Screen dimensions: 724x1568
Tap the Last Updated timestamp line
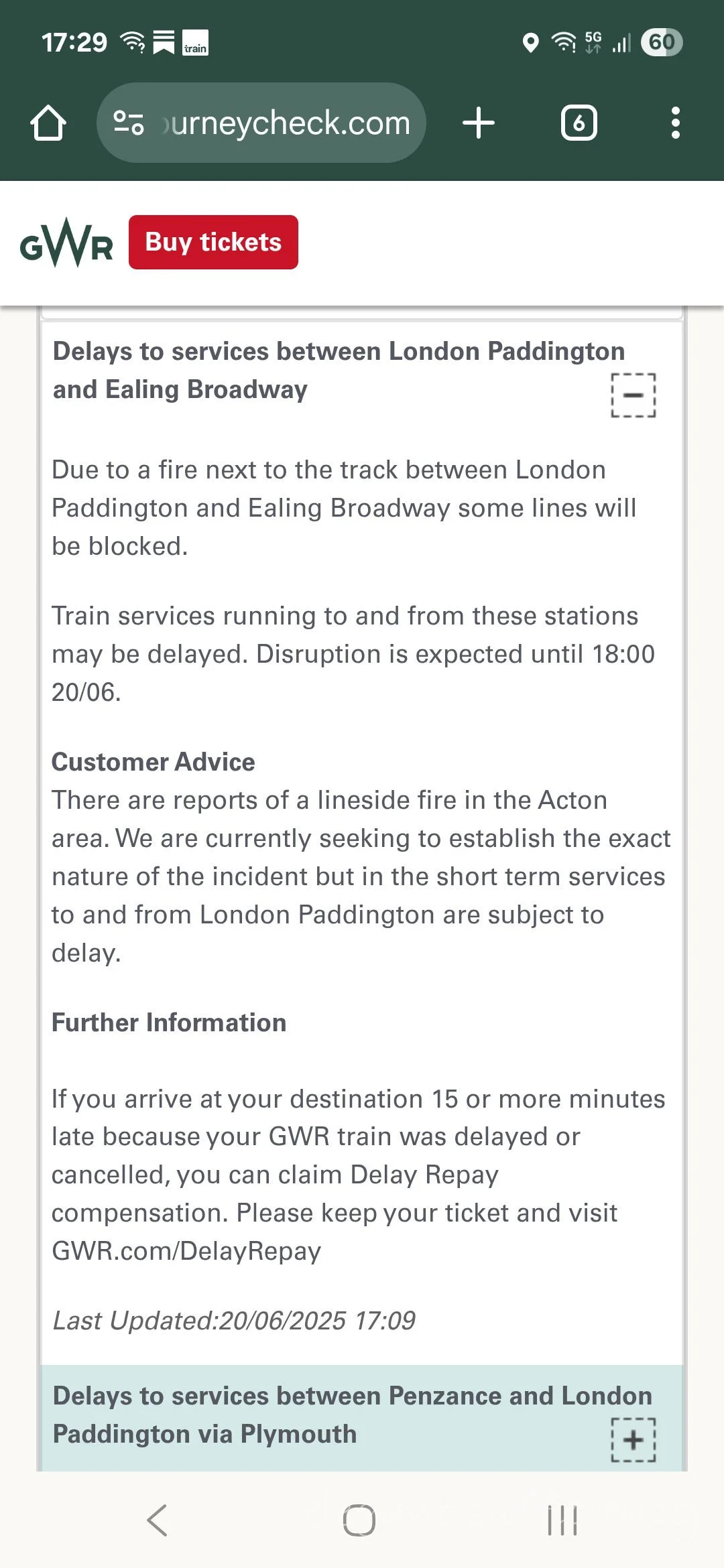234,1321
